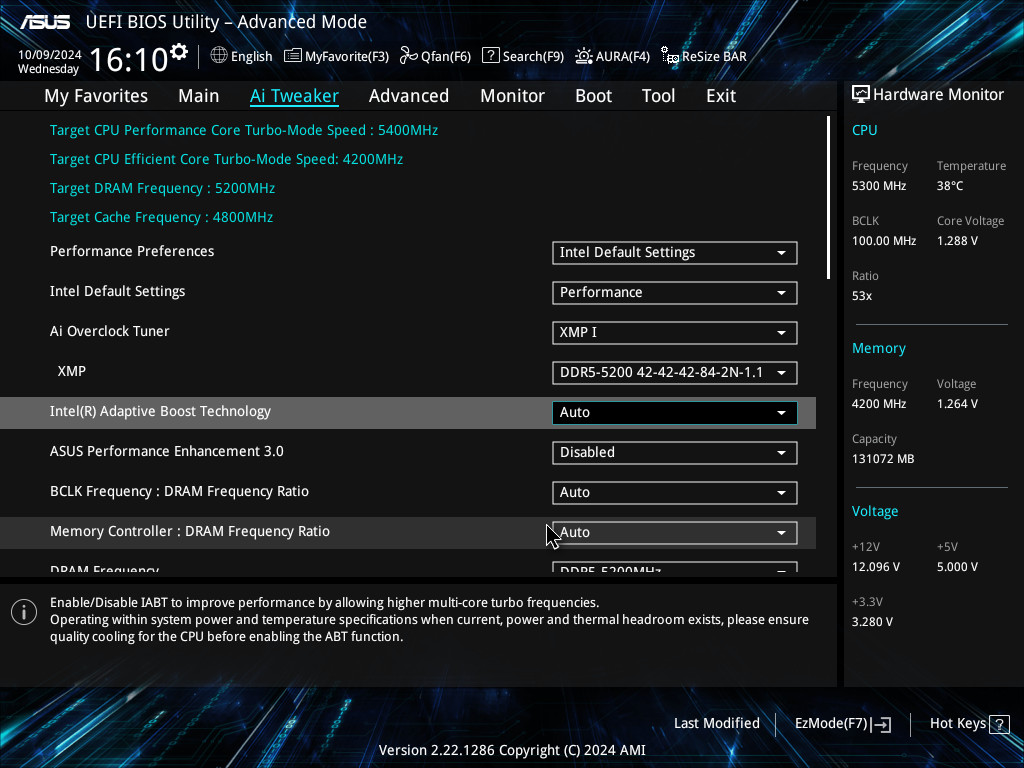Click the Memory heading in Hardware Monitor
1024x768 pixels.
coord(878,348)
